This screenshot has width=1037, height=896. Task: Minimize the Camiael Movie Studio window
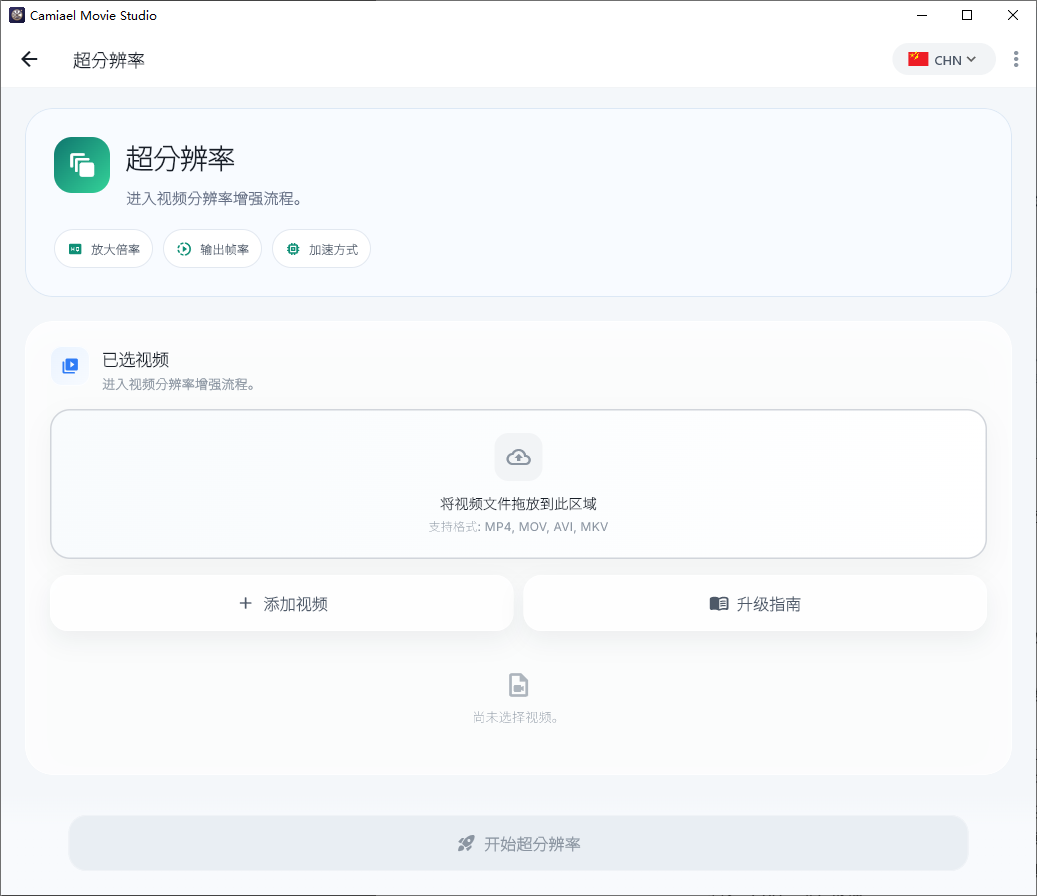(922, 15)
